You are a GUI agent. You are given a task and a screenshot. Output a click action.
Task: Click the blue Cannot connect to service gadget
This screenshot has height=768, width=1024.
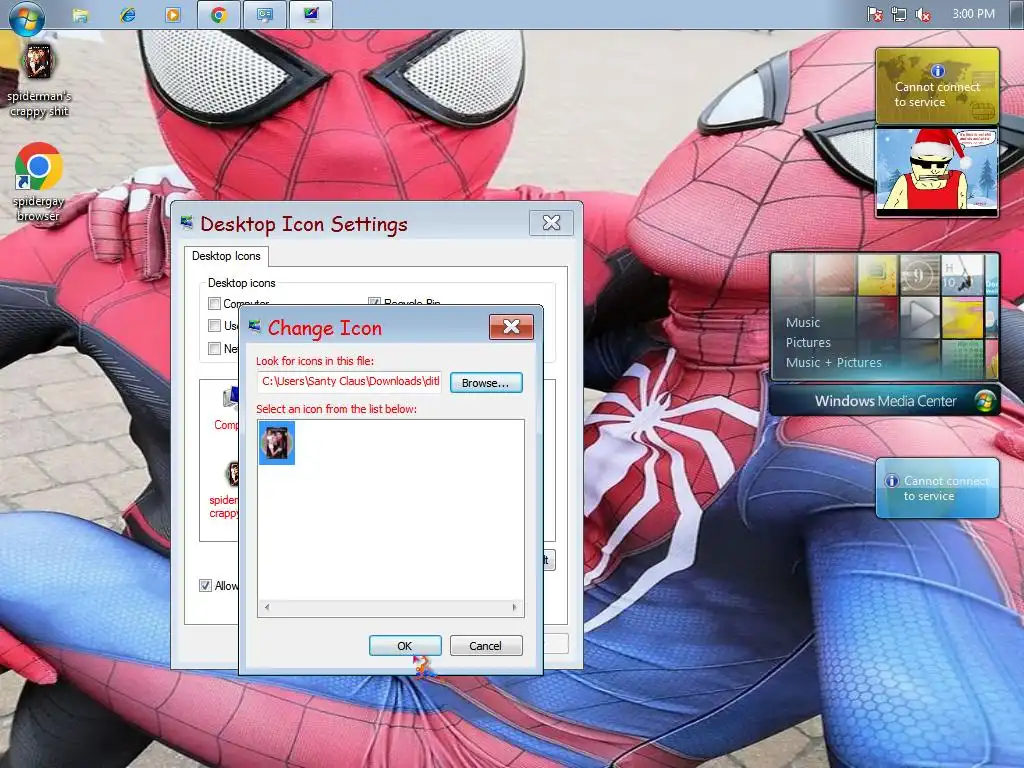[937, 488]
